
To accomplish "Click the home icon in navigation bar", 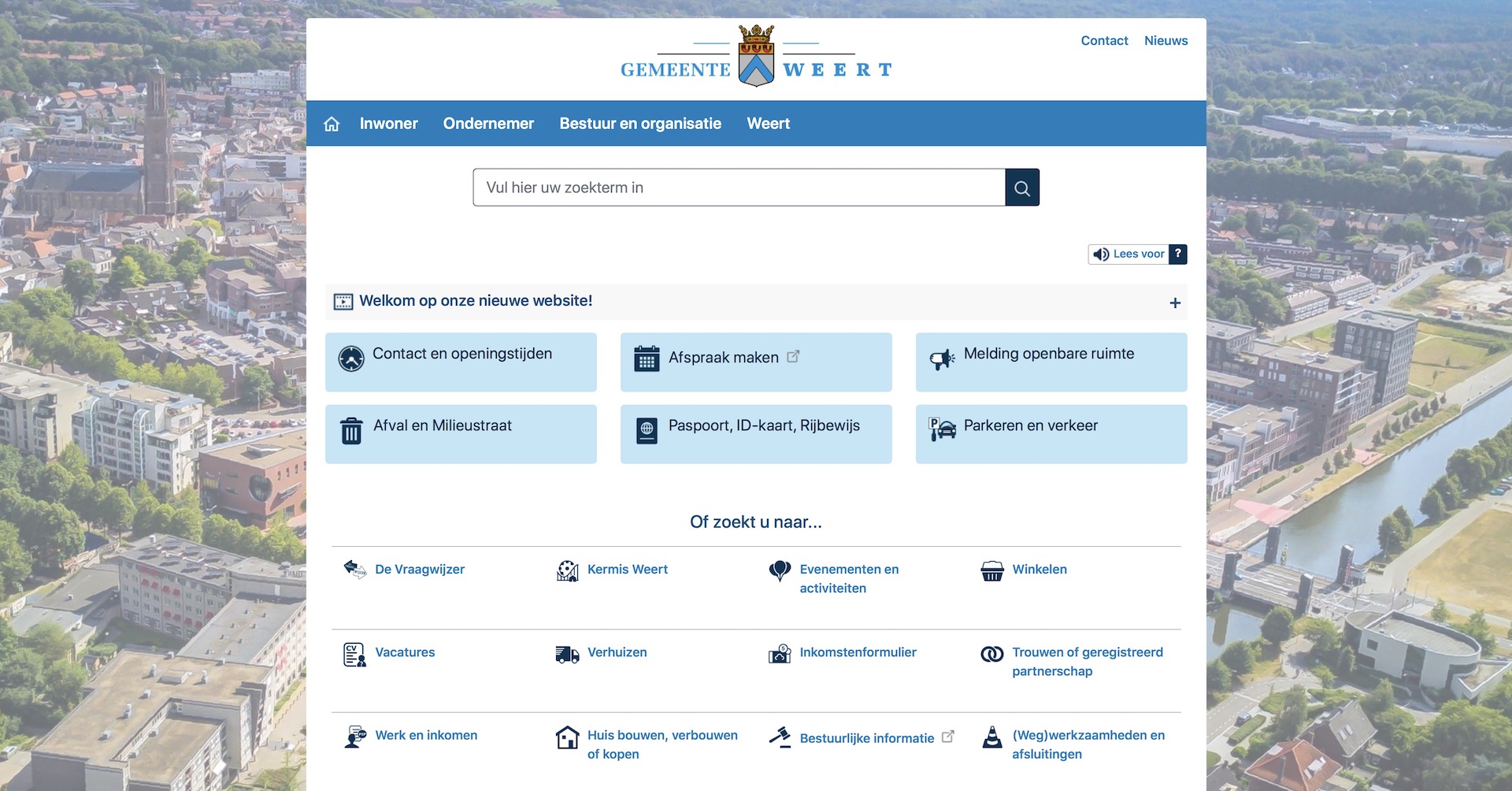I will pyautogui.click(x=332, y=124).
